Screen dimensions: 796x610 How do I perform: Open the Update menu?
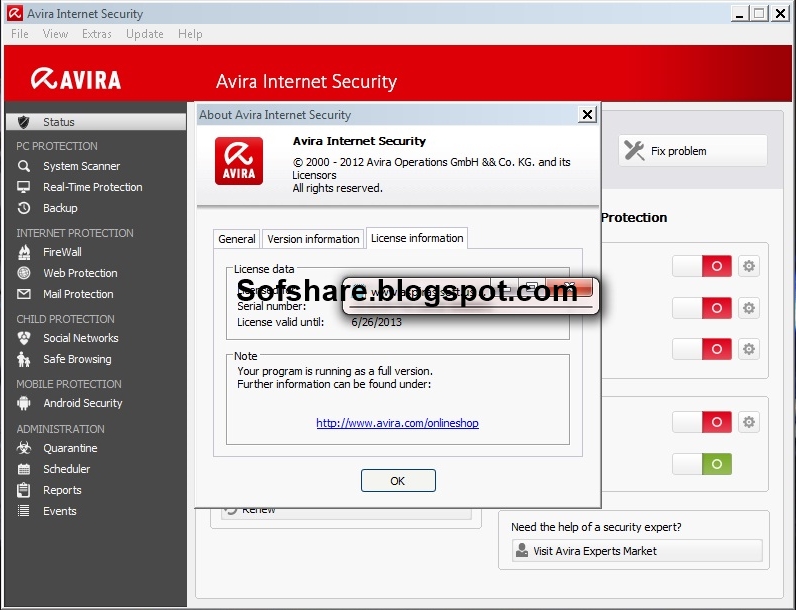(x=145, y=34)
